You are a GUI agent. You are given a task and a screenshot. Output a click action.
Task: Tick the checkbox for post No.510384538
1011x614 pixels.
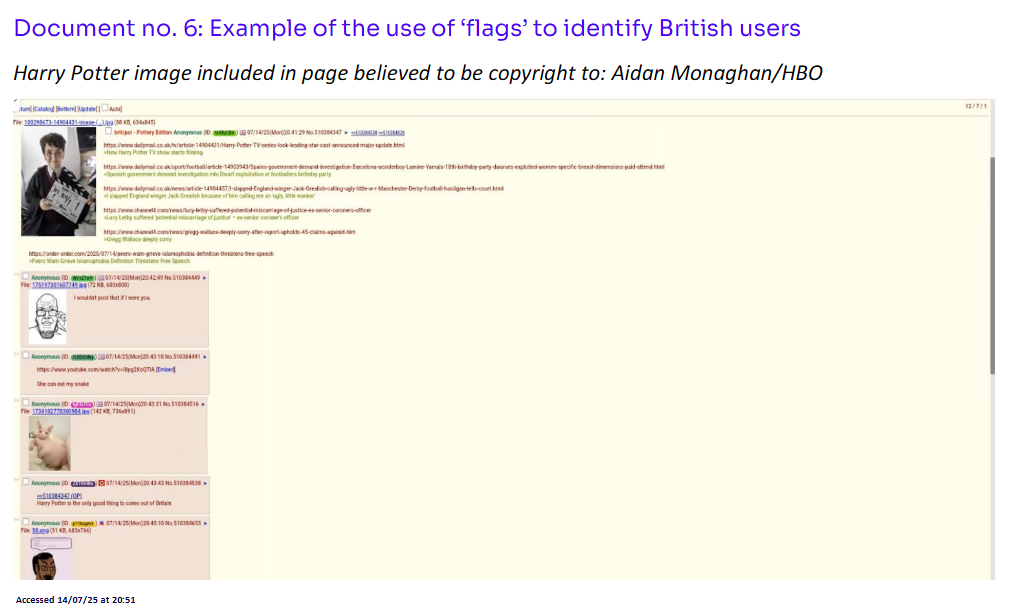click(26, 482)
